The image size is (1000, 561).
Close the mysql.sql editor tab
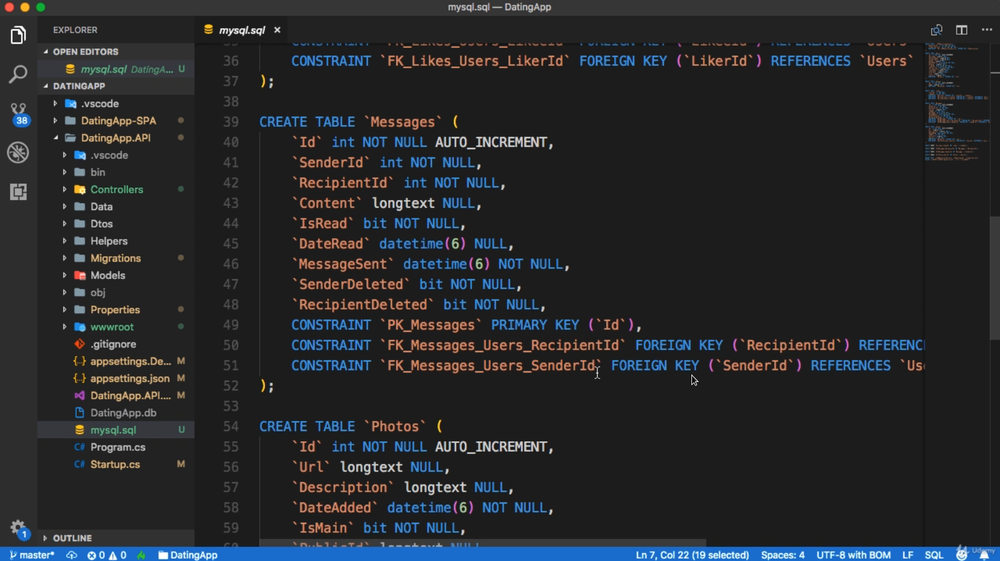coord(277,30)
